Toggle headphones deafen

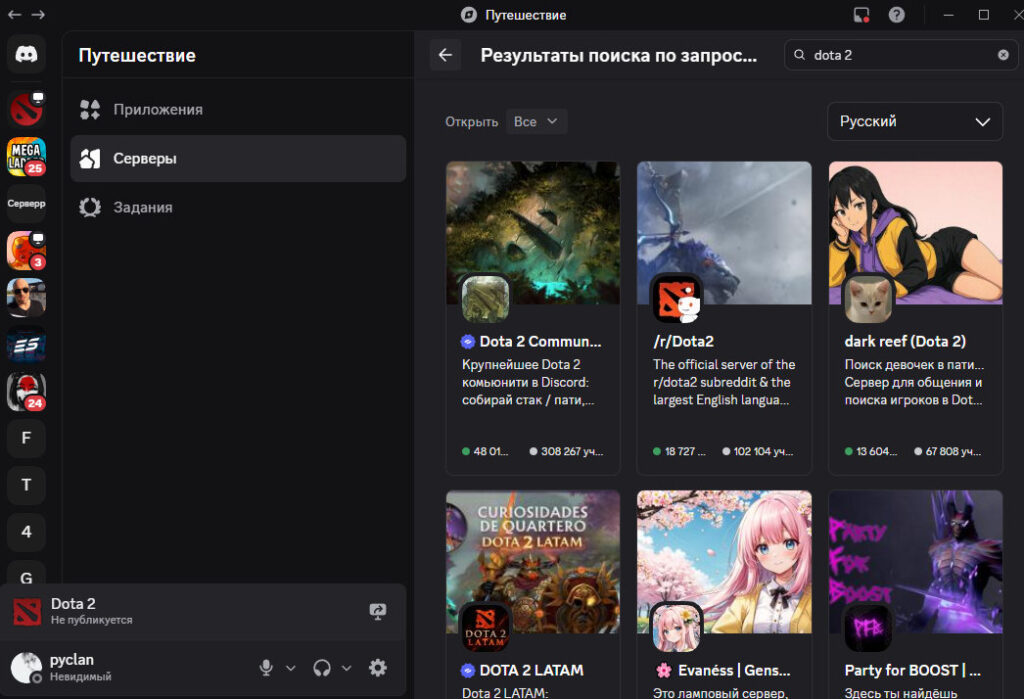[321, 668]
